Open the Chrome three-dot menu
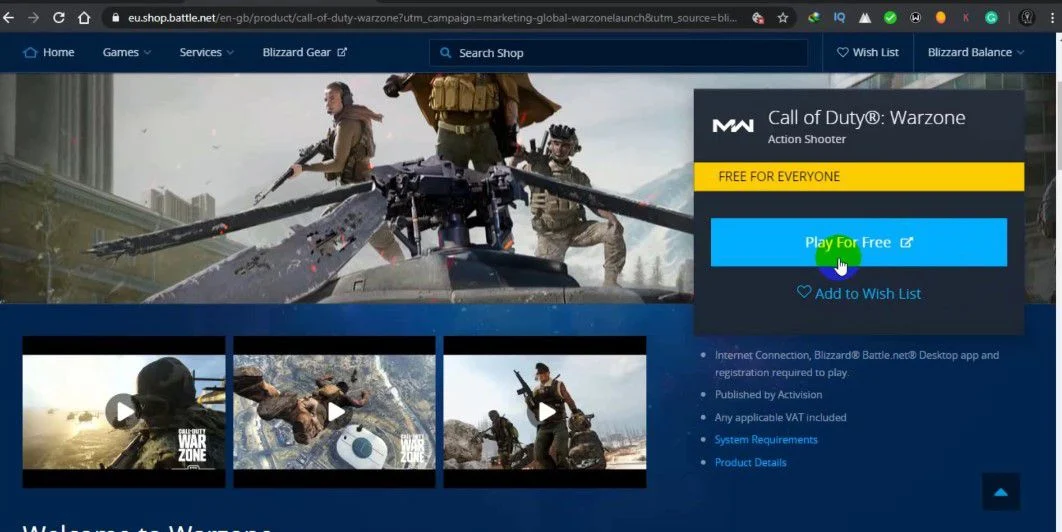 pos(1052,18)
